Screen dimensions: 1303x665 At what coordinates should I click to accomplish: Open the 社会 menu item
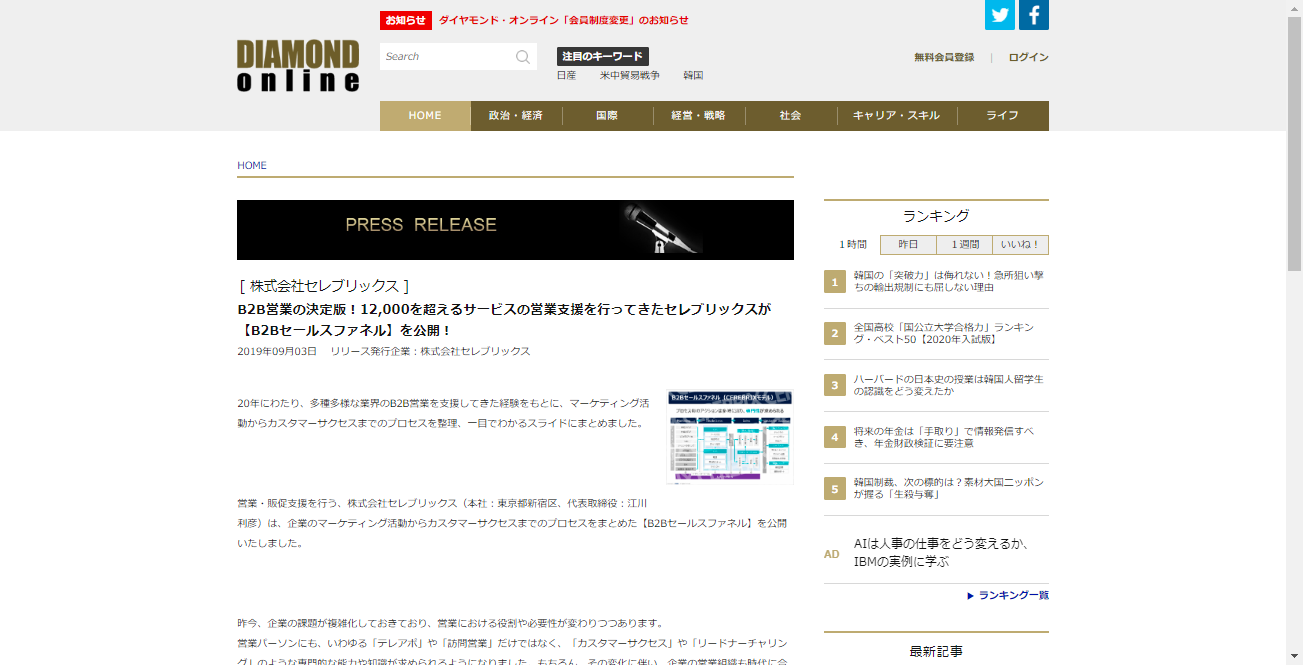tap(791, 116)
